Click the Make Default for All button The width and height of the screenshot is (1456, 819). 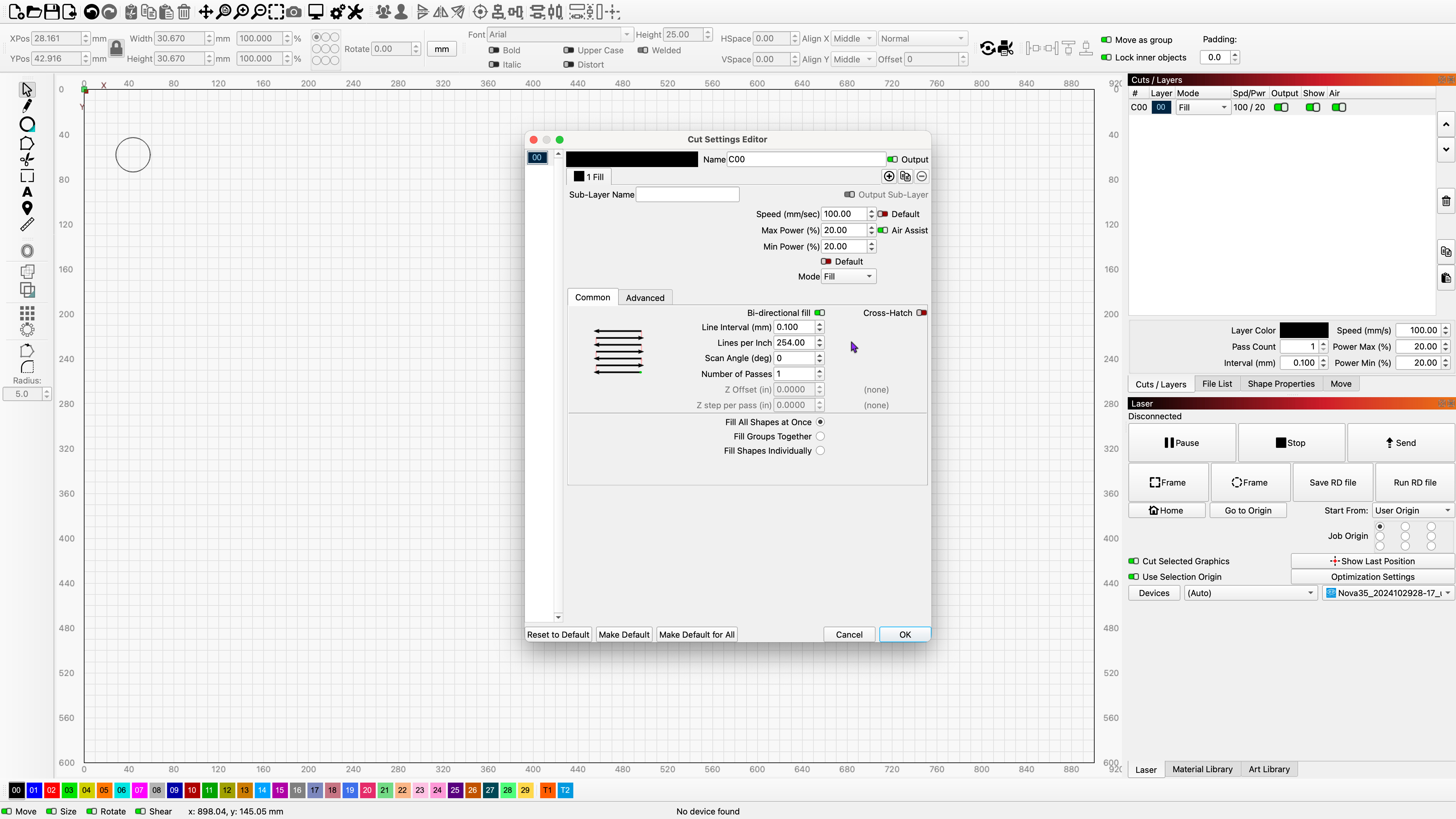click(696, 634)
